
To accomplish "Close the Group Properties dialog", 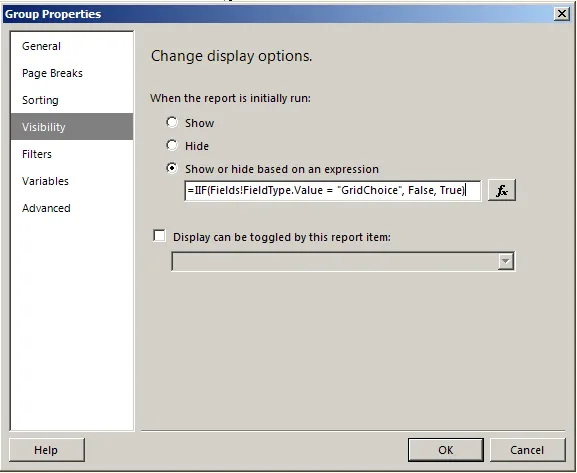I will click(562, 14).
